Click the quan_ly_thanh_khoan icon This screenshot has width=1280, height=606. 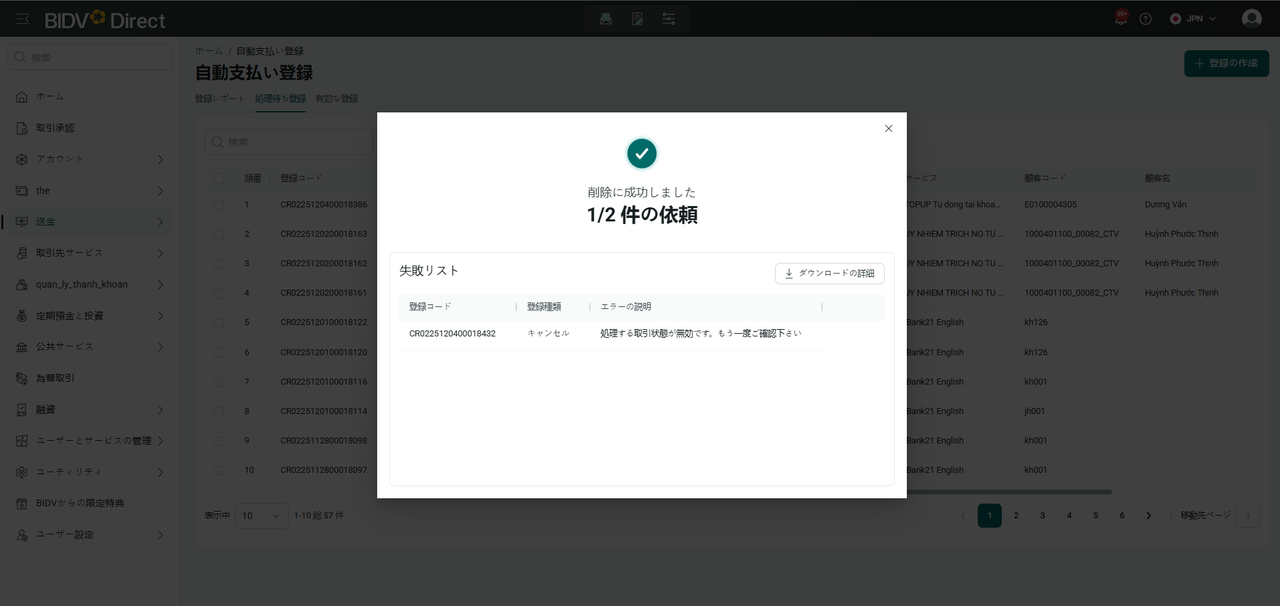[22, 284]
